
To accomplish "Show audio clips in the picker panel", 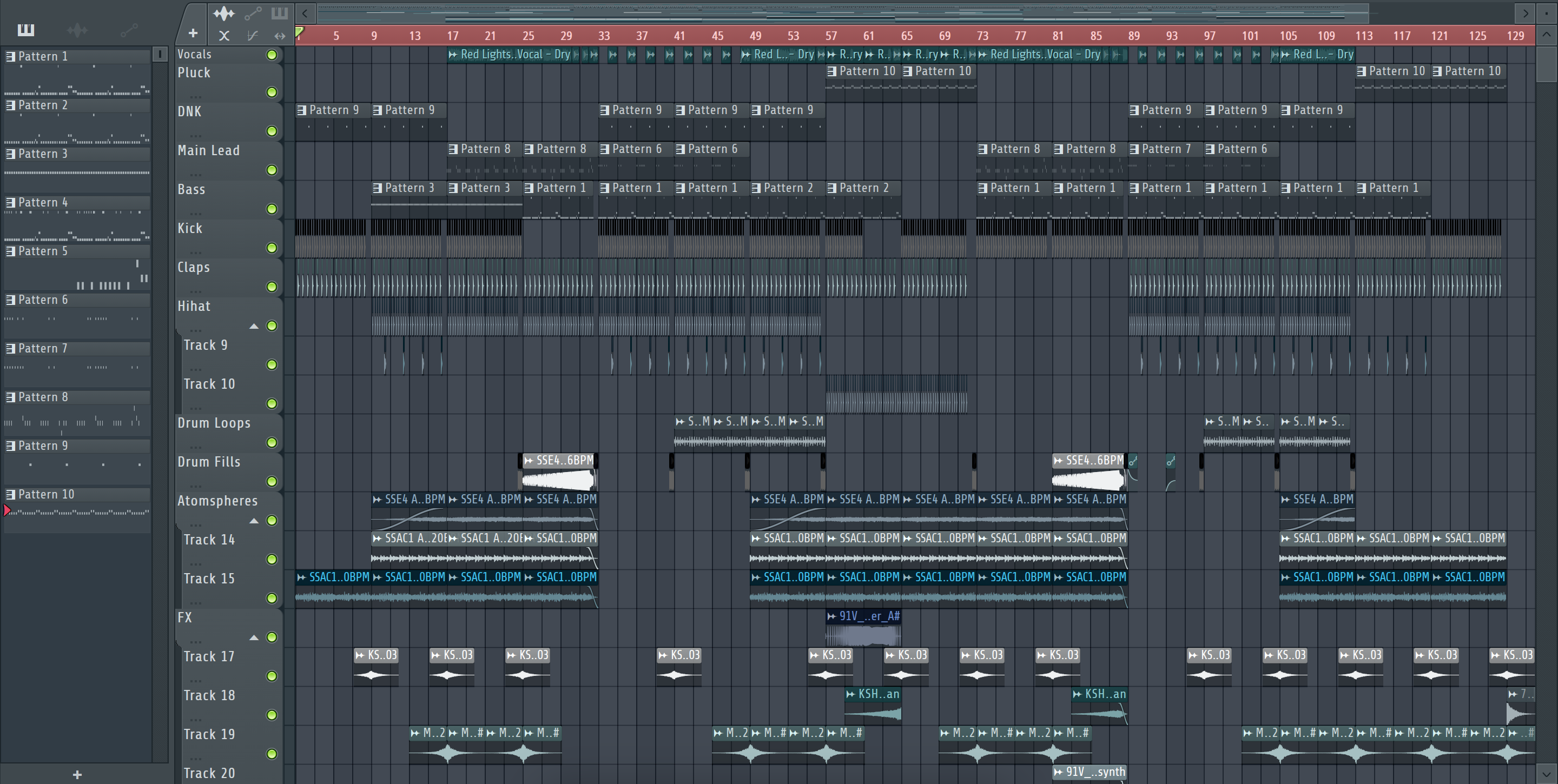I will pos(77,30).
